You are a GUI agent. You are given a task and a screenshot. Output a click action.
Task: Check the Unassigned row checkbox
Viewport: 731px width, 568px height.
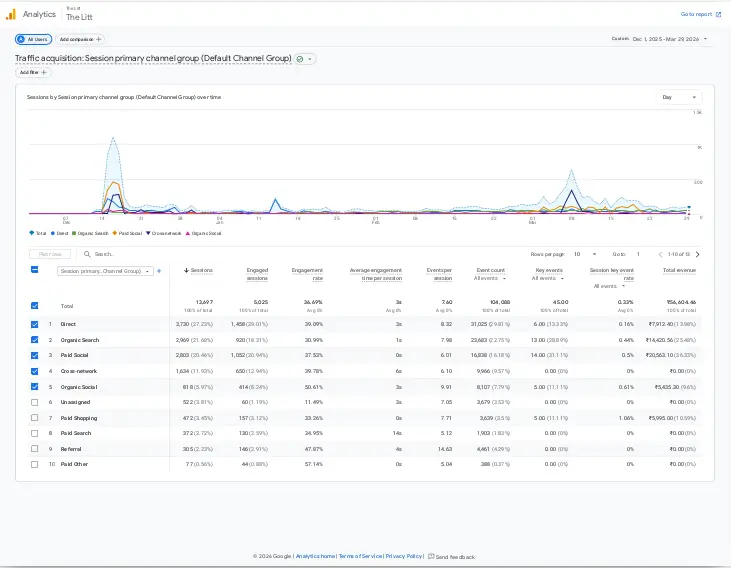coord(35,402)
